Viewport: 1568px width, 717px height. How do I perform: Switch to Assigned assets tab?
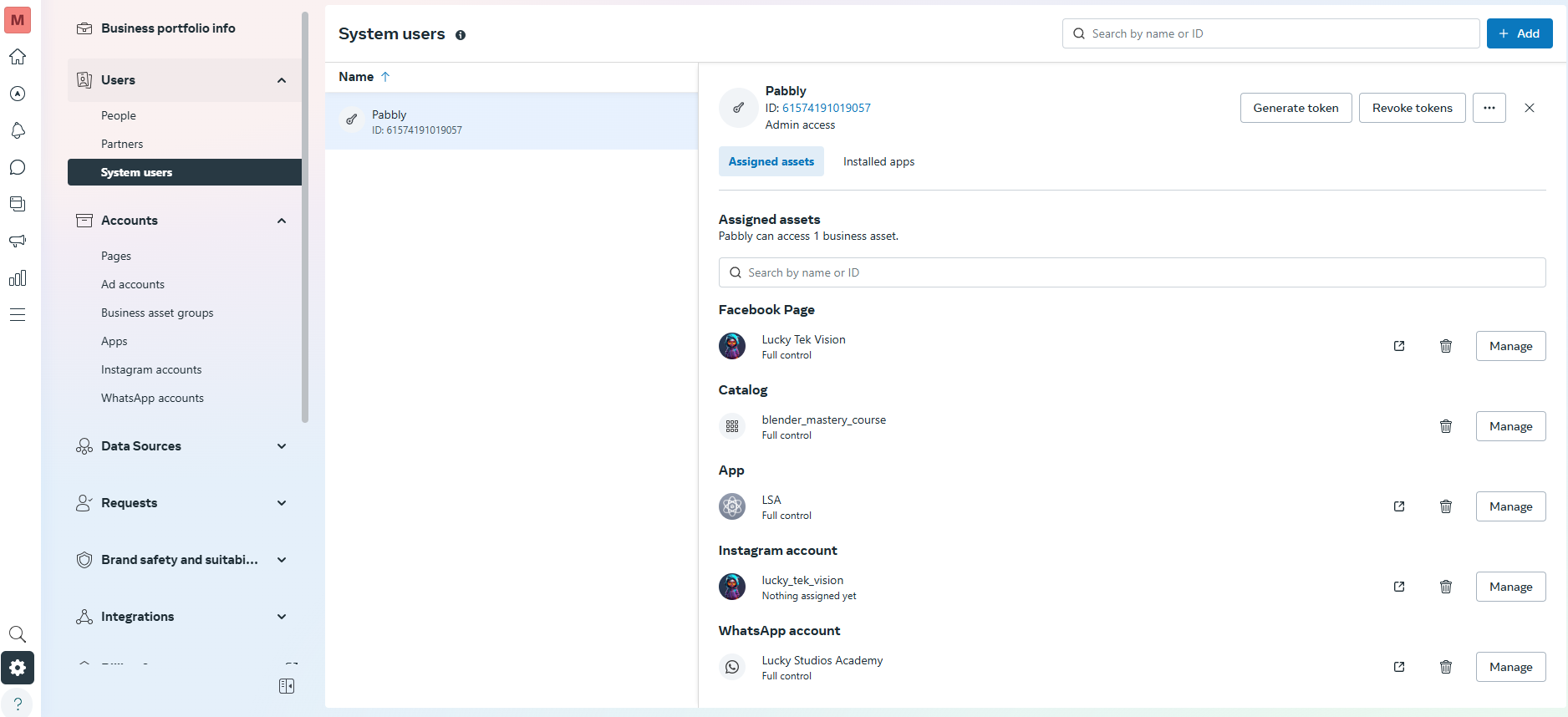(x=771, y=161)
